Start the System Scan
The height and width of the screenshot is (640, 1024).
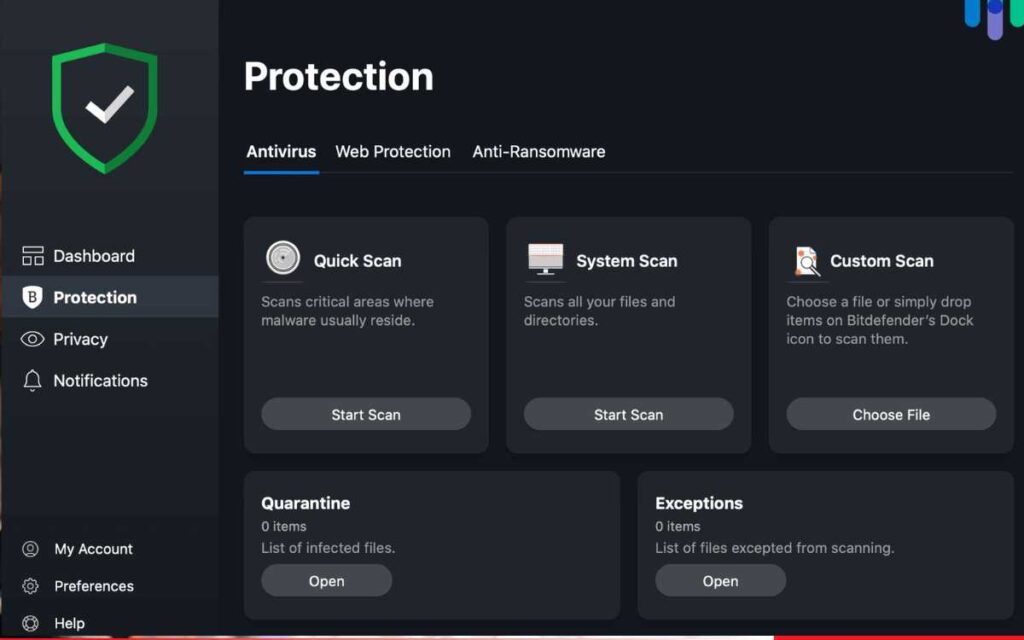click(628, 414)
